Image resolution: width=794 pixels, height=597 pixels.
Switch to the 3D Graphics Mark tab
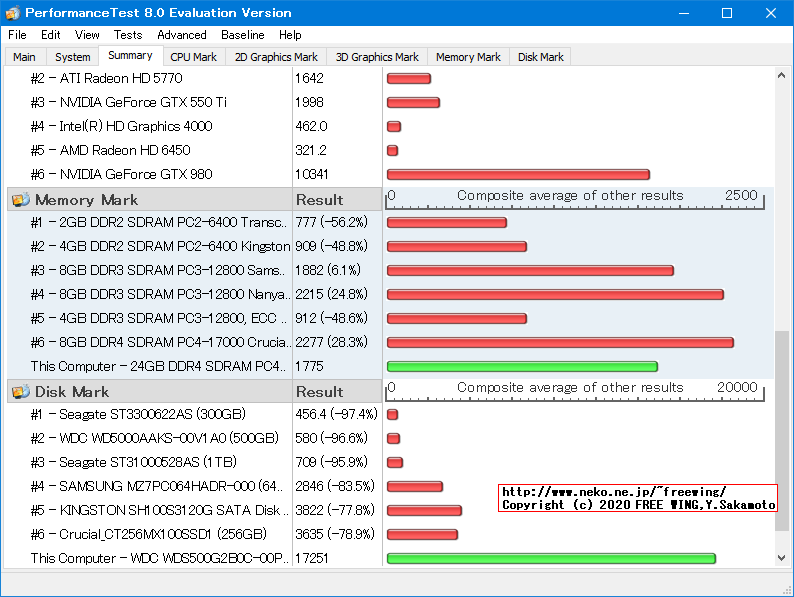click(377, 57)
